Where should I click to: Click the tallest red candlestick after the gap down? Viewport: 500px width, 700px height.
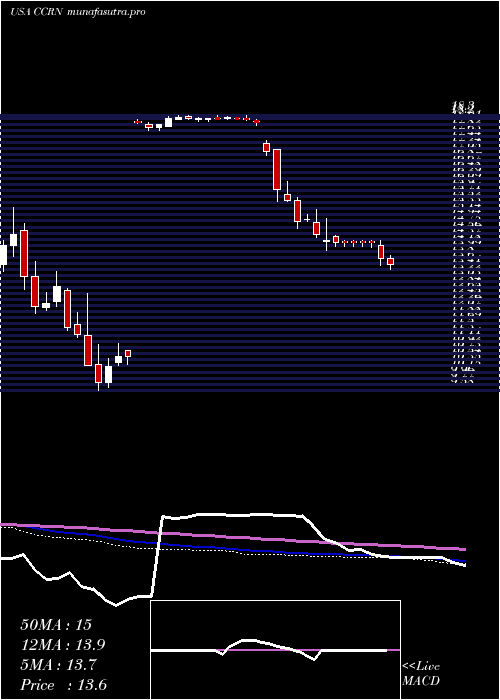(x=277, y=170)
